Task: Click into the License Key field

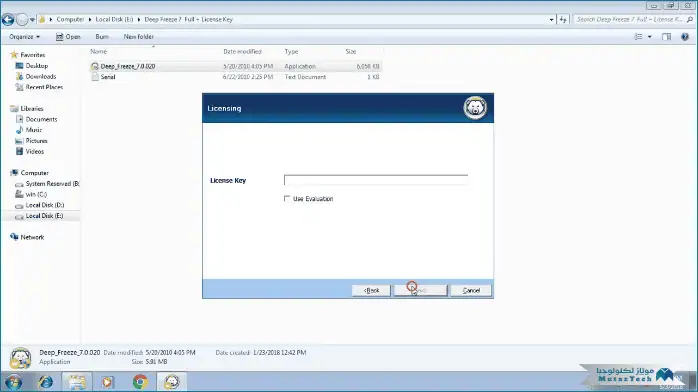Action: point(376,180)
